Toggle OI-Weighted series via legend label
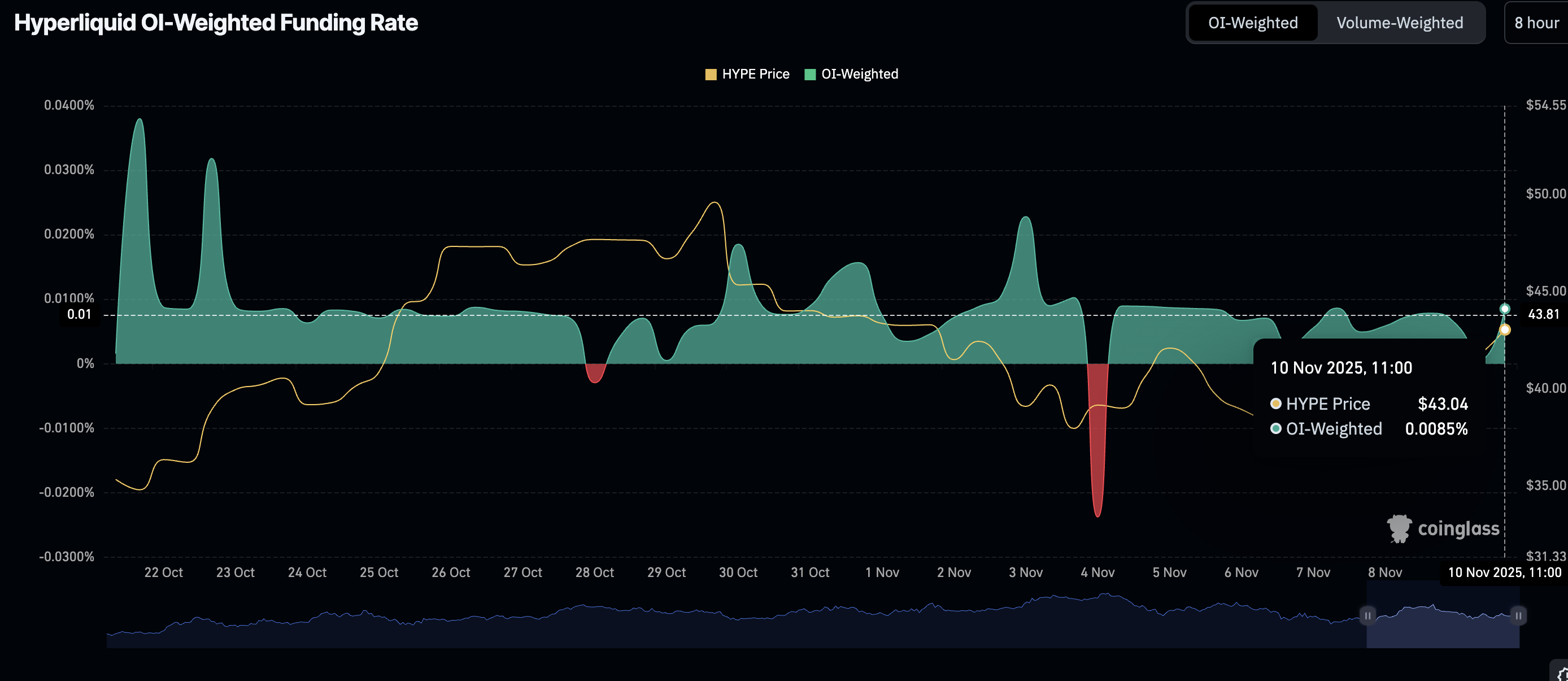 [859, 74]
